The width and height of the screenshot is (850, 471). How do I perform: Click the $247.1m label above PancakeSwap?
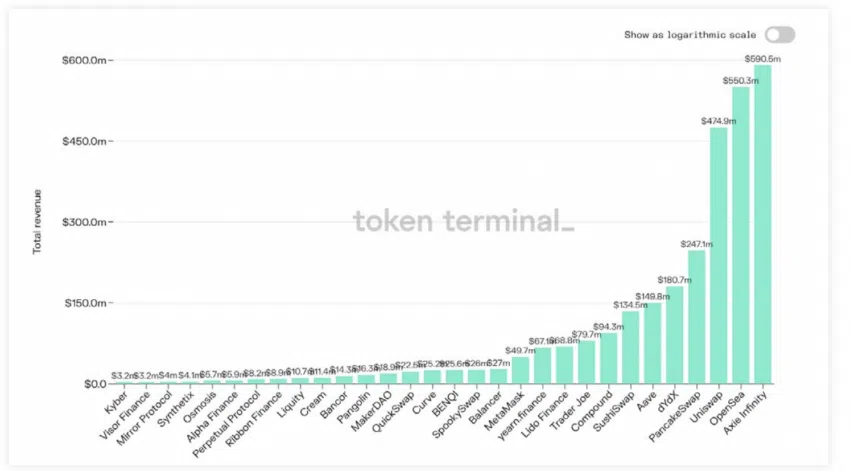pyautogui.click(x=697, y=244)
